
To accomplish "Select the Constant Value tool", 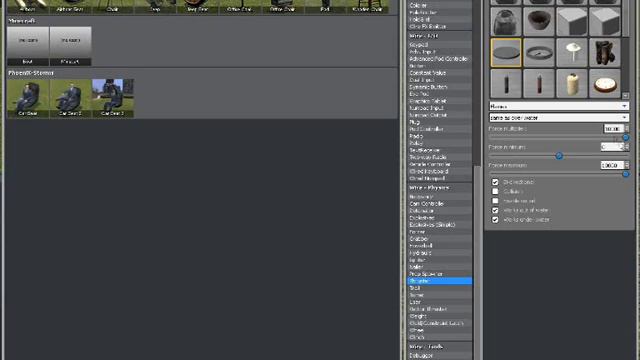I will click(x=440, y=73).
